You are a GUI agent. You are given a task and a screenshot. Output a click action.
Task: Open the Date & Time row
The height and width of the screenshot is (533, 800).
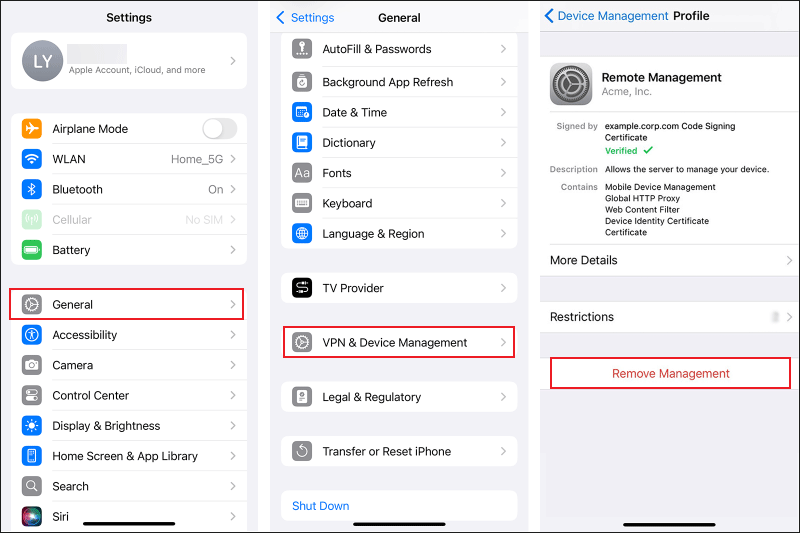coord(399,112)
